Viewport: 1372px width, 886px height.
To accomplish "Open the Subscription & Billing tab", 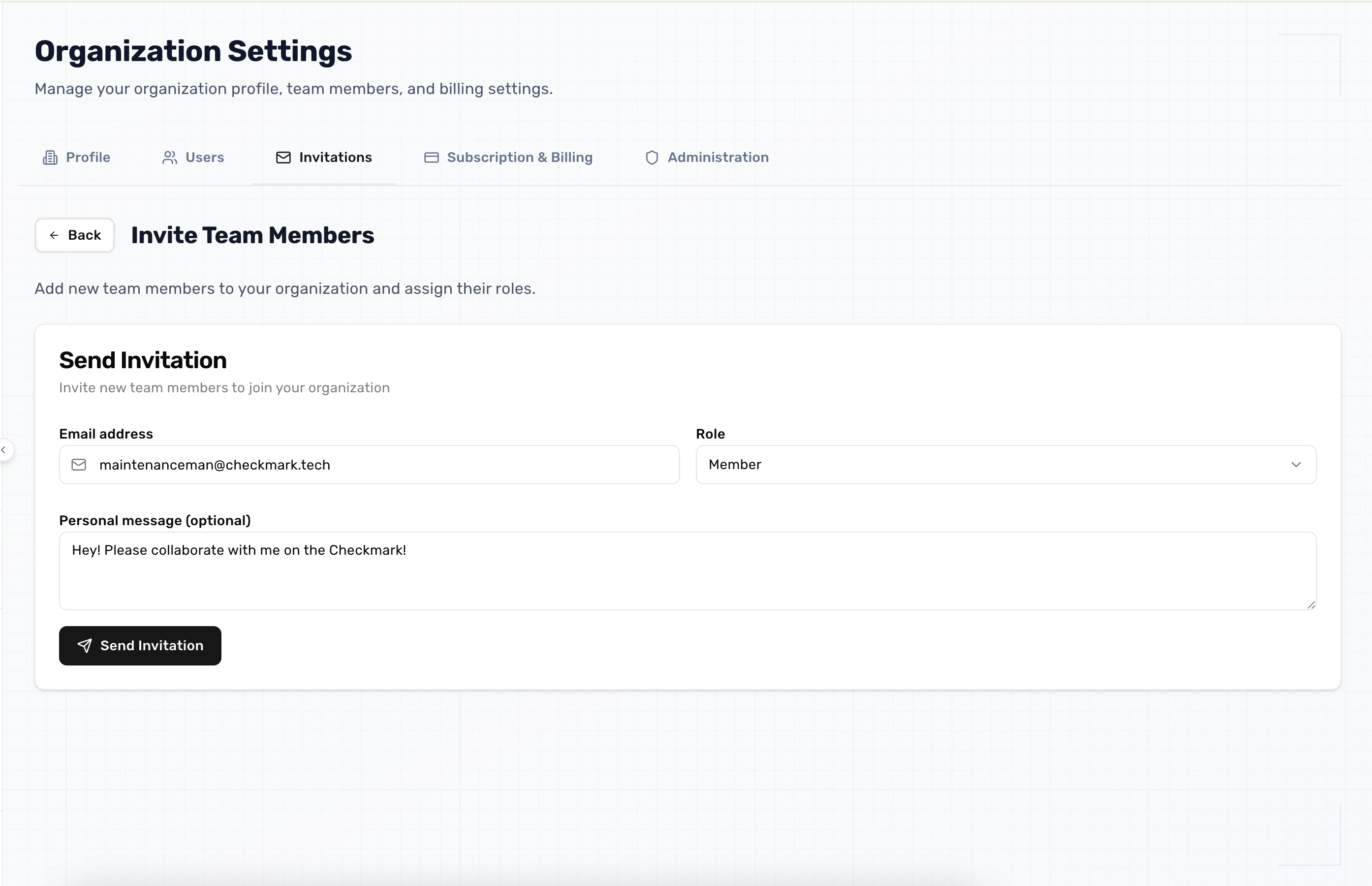I will point(519,158).
